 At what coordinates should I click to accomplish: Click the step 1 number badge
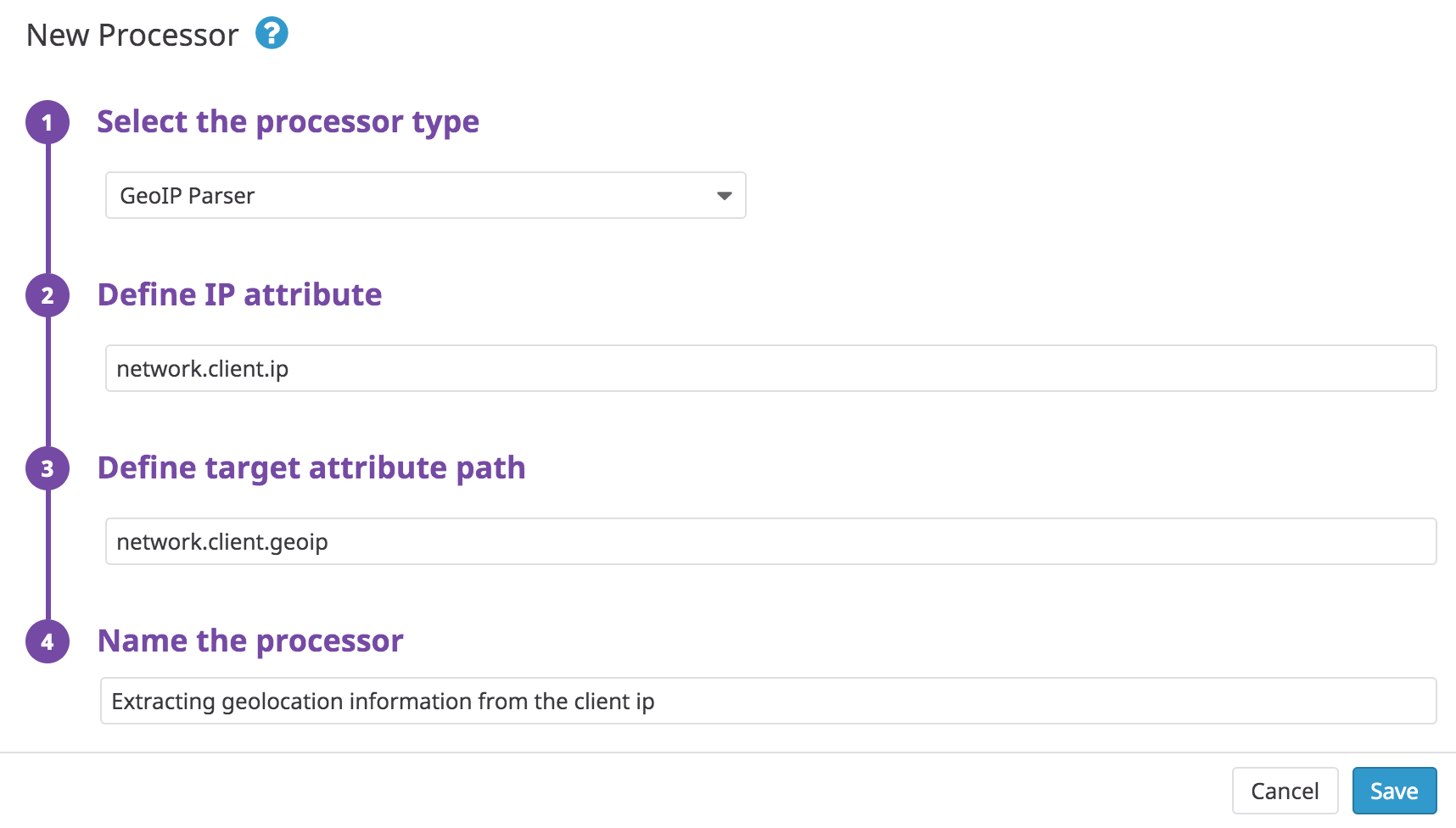[x=48, y=122]
